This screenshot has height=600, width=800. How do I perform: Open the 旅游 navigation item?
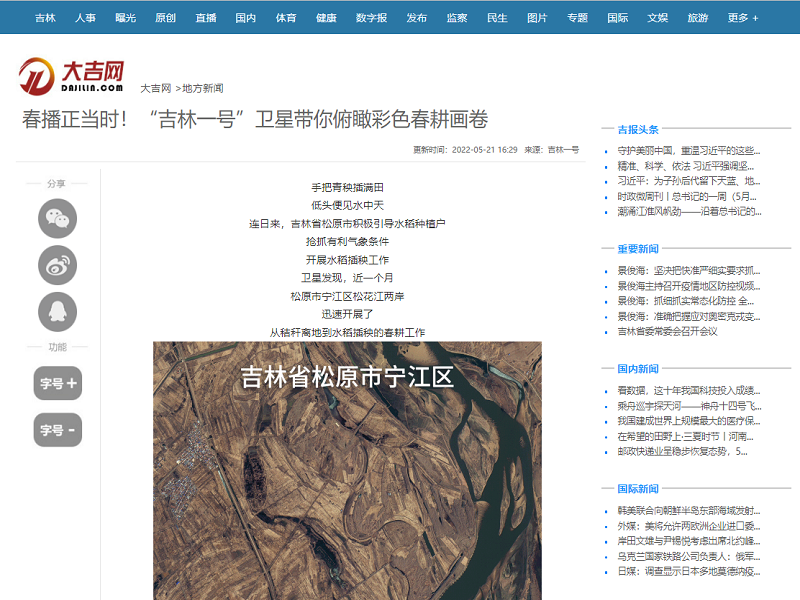click(698, 18)
